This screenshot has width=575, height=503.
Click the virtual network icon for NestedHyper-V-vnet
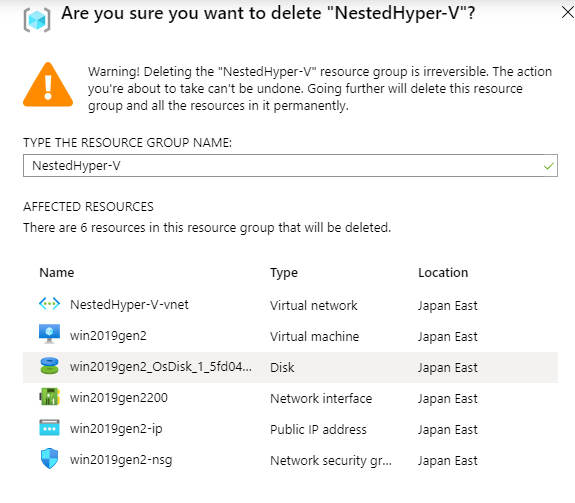click(49, 304)
